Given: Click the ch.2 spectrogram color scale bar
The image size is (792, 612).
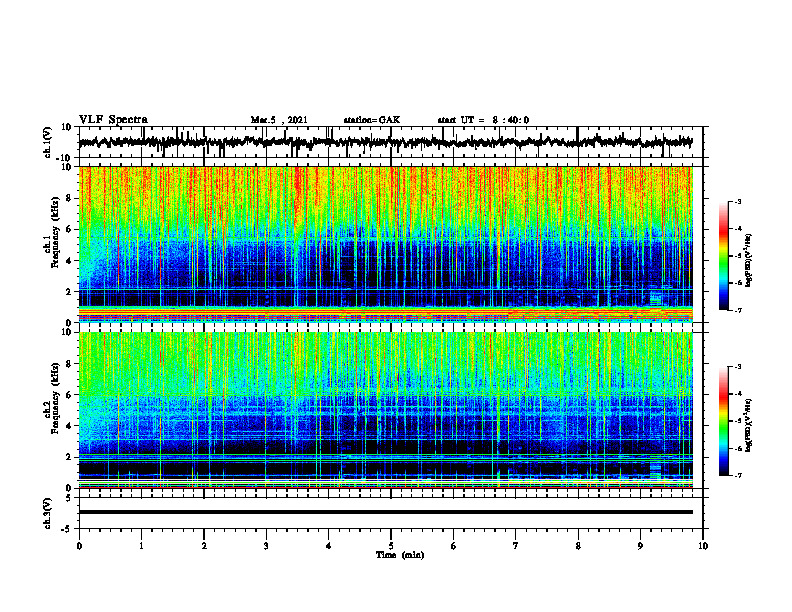Looking at the screenshot, I should [724, 421].
